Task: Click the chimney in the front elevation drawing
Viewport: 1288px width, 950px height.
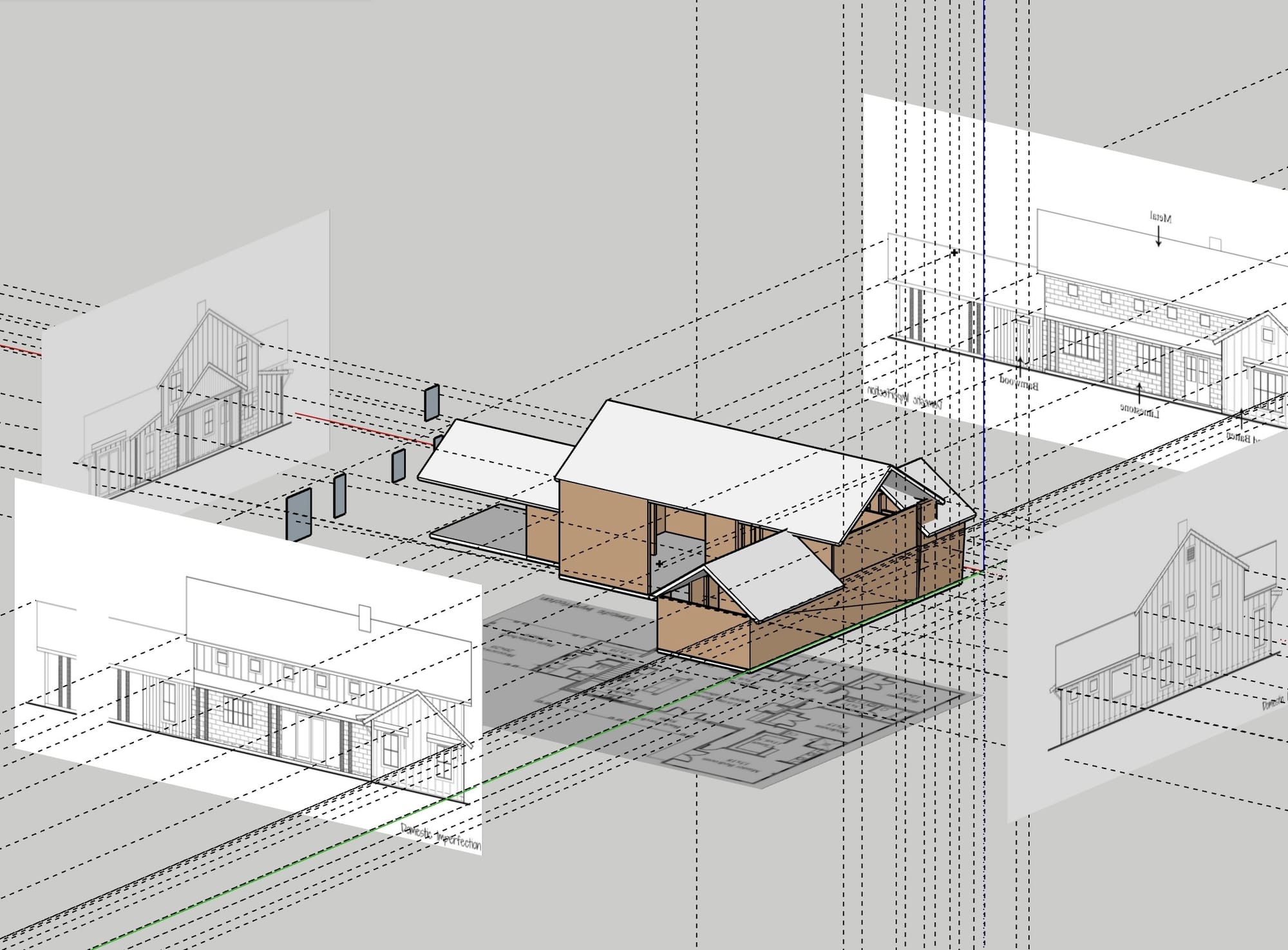Action: (x=365, y=618)
